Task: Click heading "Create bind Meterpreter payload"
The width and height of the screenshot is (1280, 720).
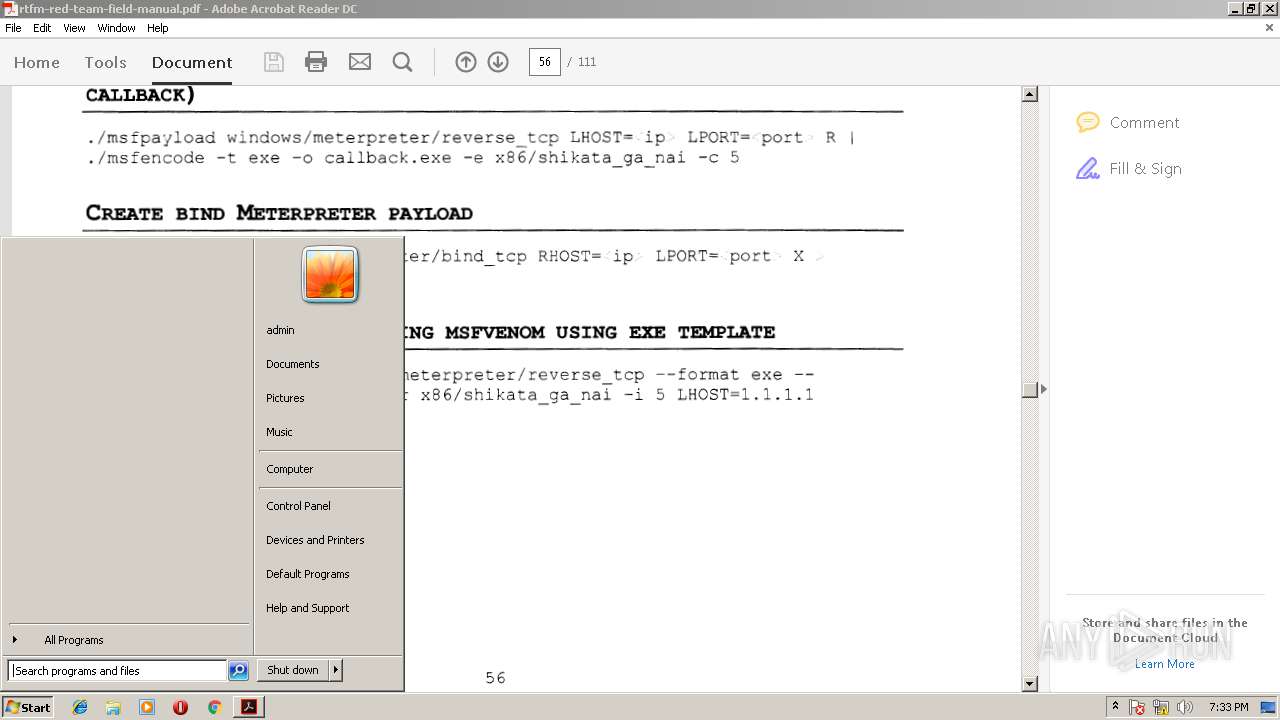Action: (x=279, y=213)
